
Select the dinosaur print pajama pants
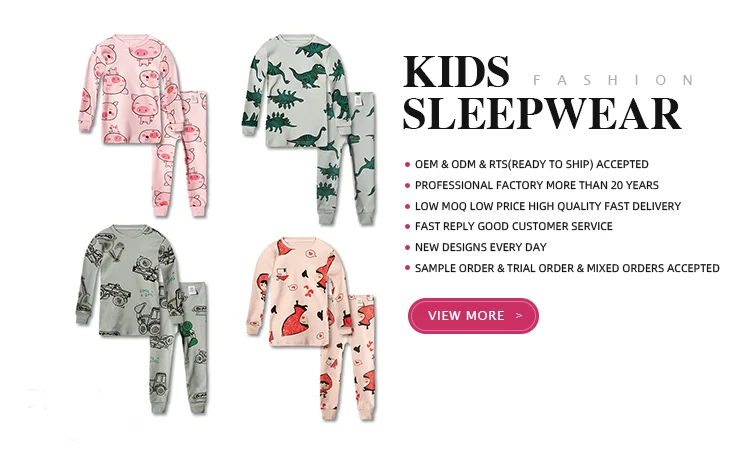point(347,160)
